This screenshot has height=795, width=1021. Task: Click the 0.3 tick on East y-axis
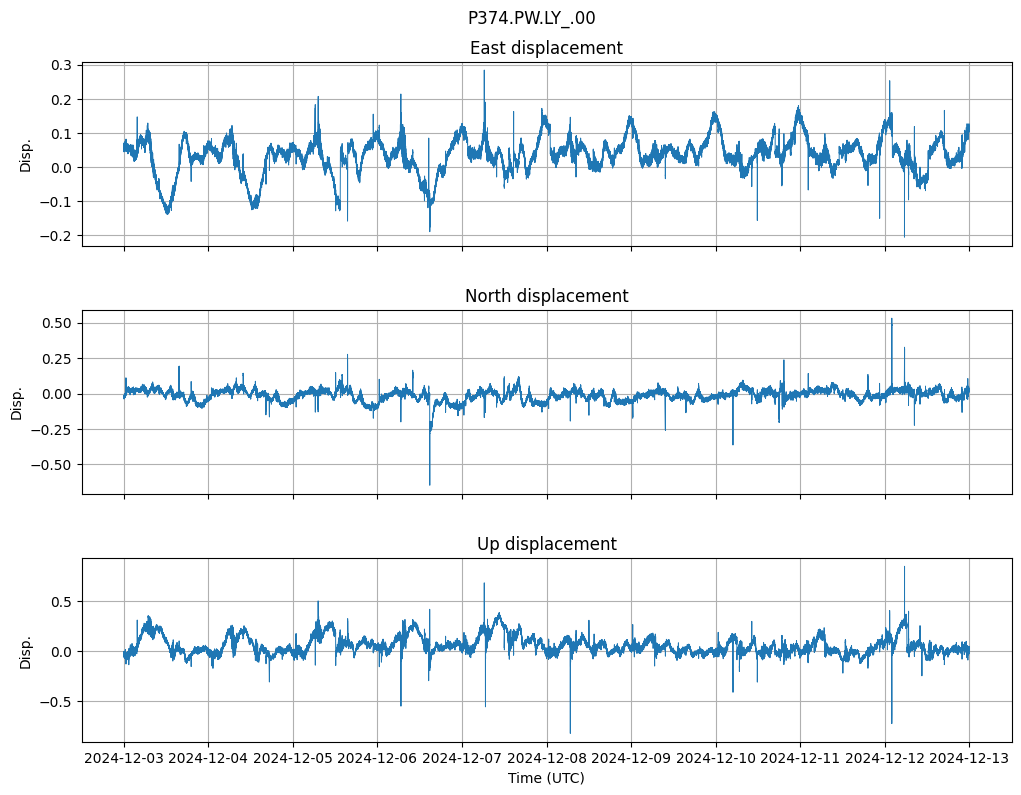pos(61,65)
